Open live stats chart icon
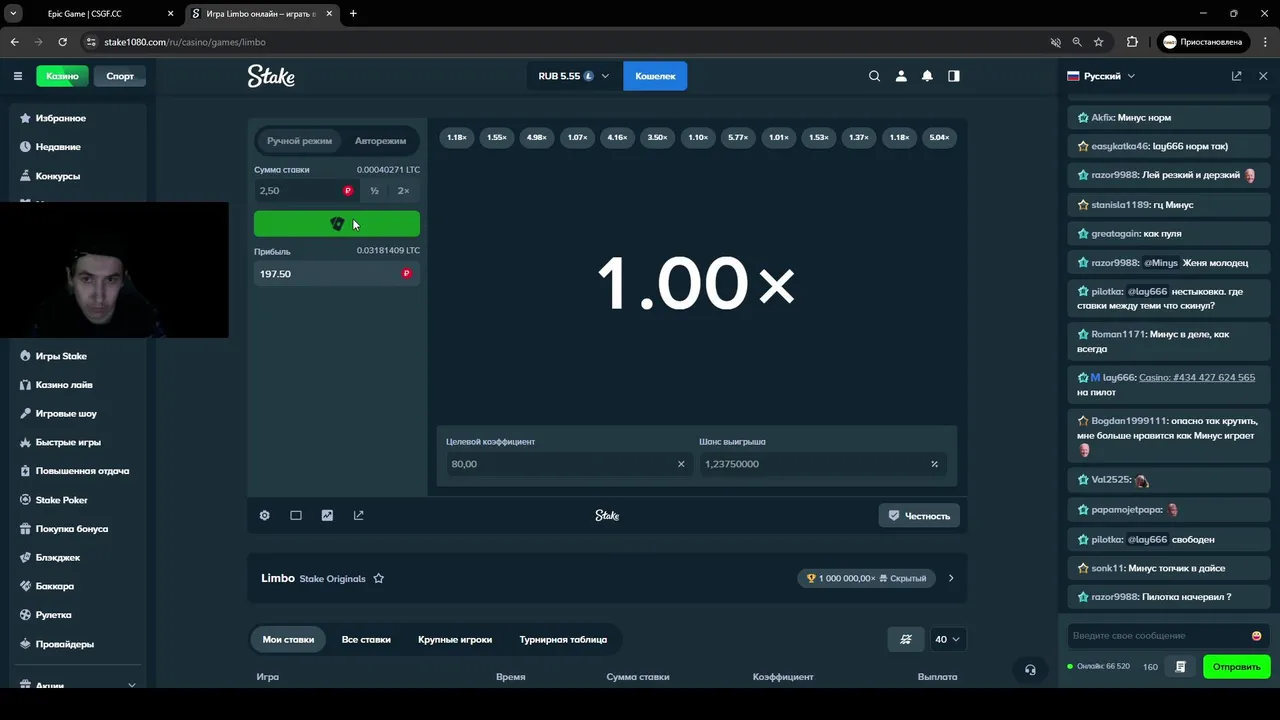This screenshot has width=1280, height=720. click(x=327, y=515)
